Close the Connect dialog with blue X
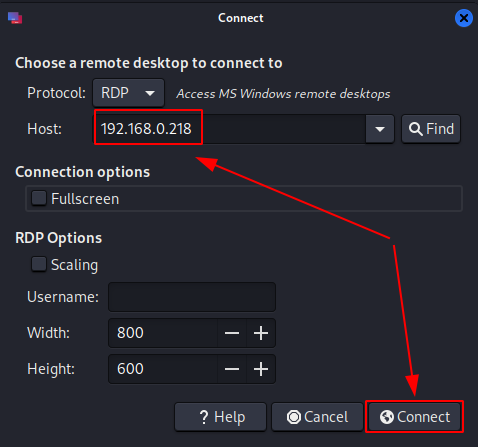Screen dimensions: 478x447 464,18
